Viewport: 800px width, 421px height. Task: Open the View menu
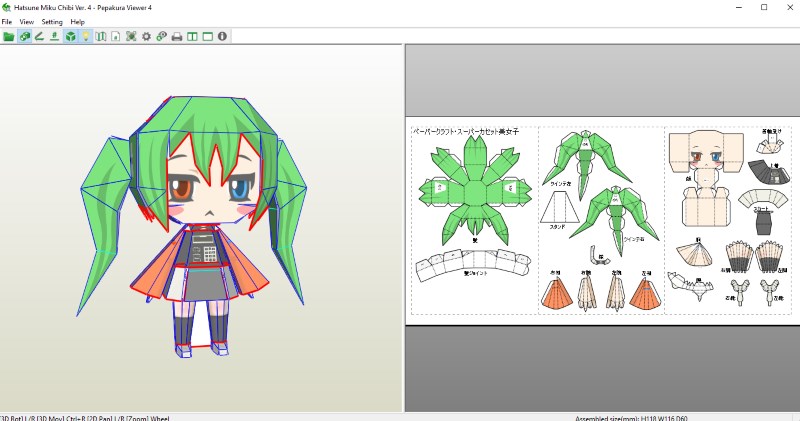tap(27, 22)
